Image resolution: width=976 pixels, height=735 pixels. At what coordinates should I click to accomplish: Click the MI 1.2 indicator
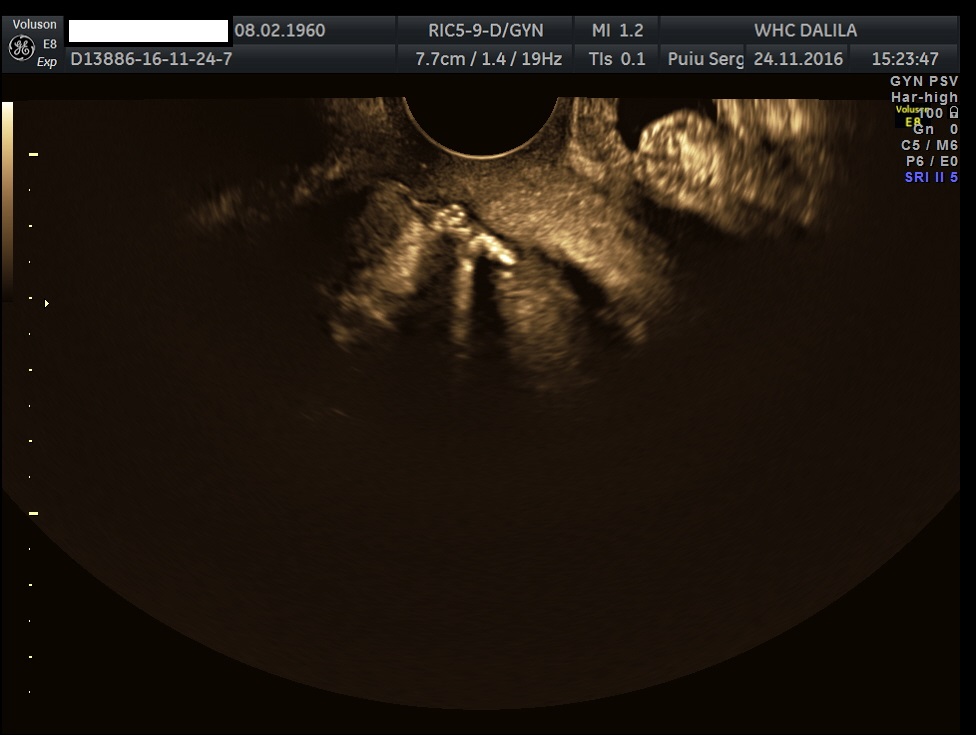(x=617, y=30)
